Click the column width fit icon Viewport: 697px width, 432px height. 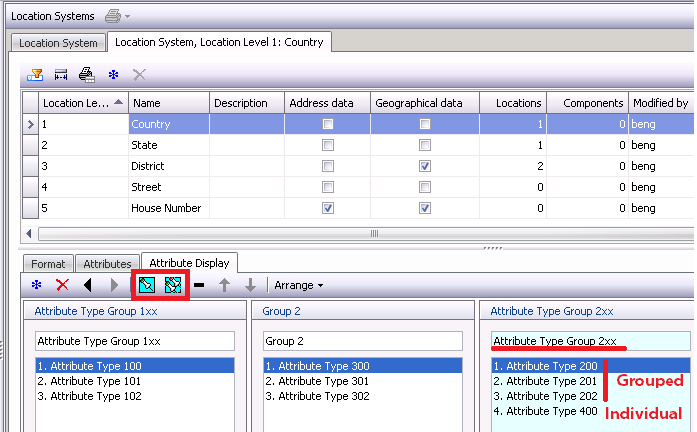click(x=61, y=75)
